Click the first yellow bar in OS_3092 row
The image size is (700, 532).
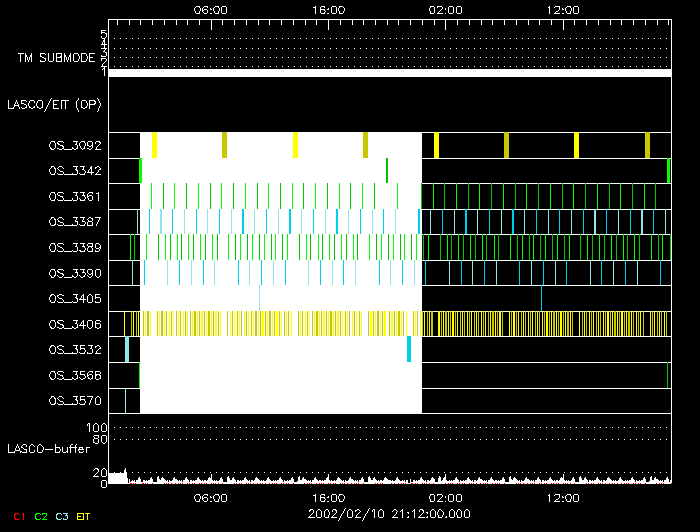pos(154,145)
